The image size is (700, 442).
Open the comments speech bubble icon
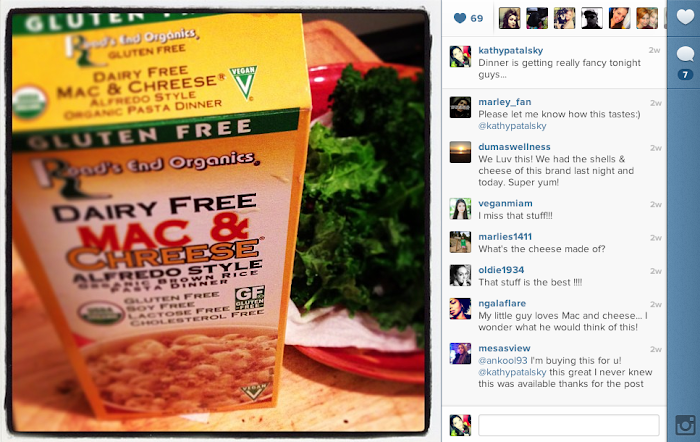[x=685, y=55]
